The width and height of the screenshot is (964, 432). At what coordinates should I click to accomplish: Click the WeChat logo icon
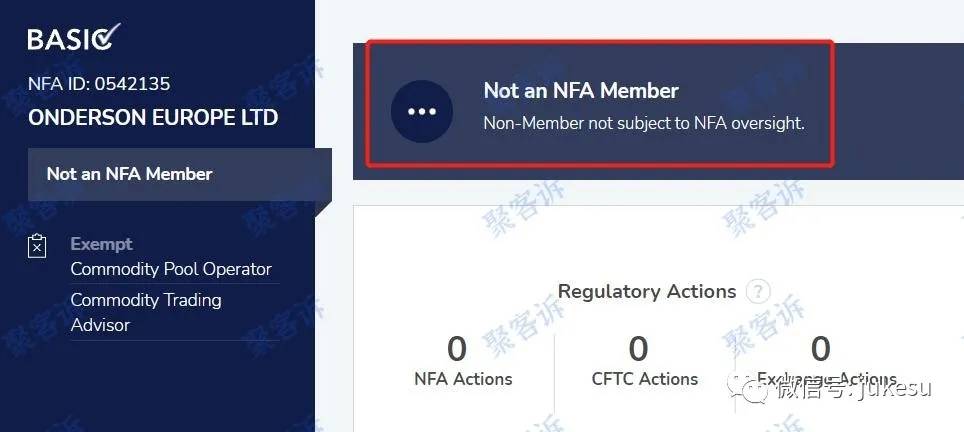pos(747,388)
